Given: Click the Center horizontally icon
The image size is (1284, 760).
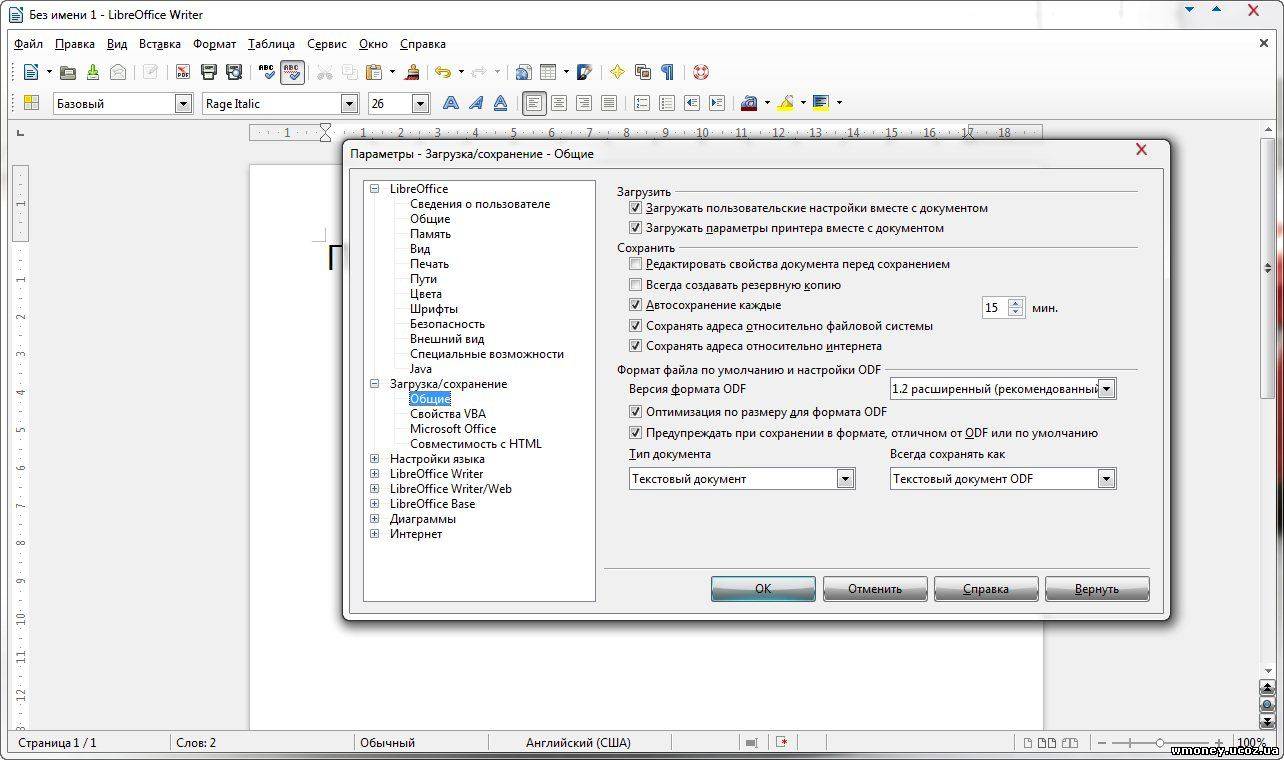Looking at the screenshot, I should point(559,103).
